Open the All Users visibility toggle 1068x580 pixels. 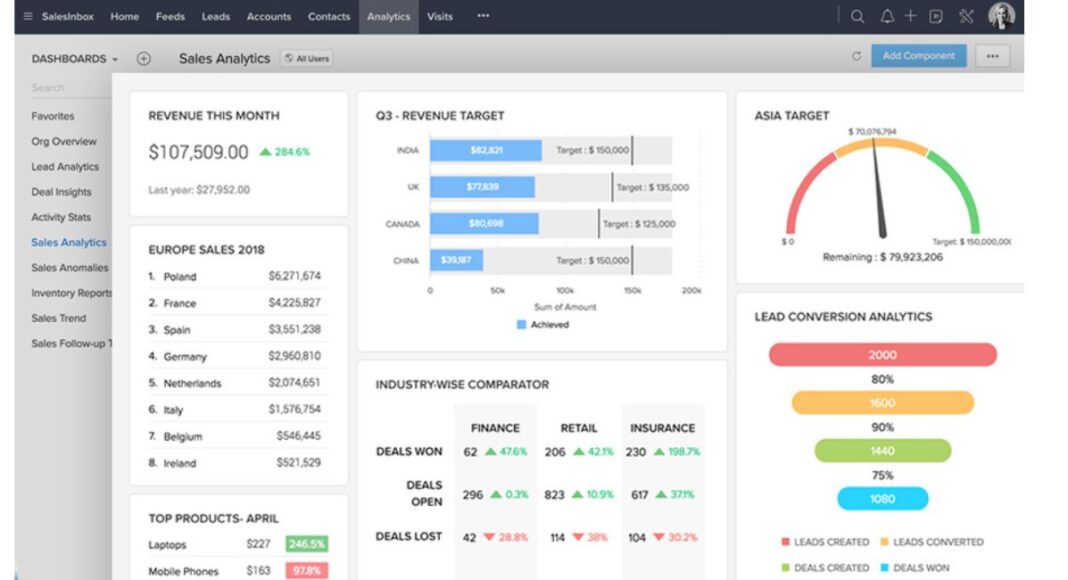pos(306,58)
